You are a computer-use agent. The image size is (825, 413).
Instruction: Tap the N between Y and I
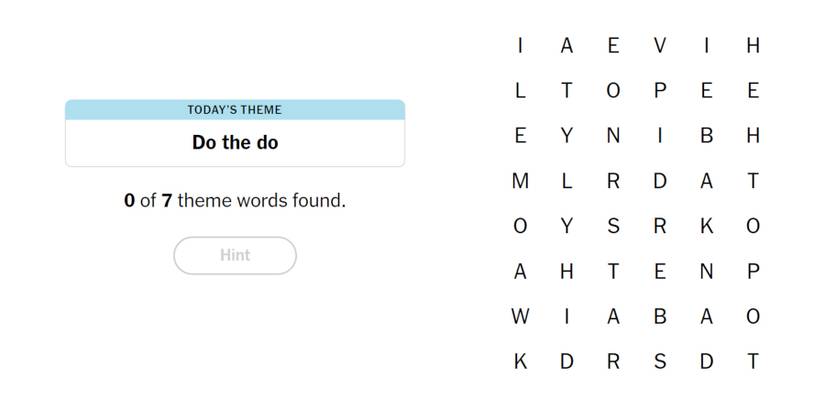click(613, 136)
